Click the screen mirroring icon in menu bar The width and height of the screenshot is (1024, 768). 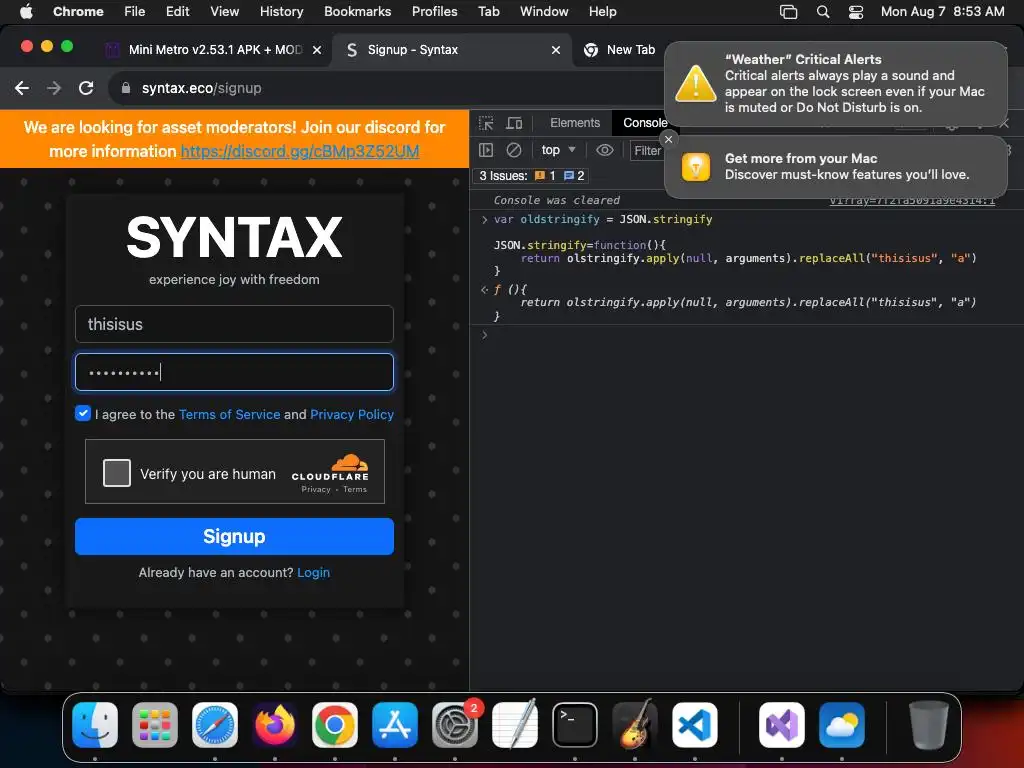(788, 12)
